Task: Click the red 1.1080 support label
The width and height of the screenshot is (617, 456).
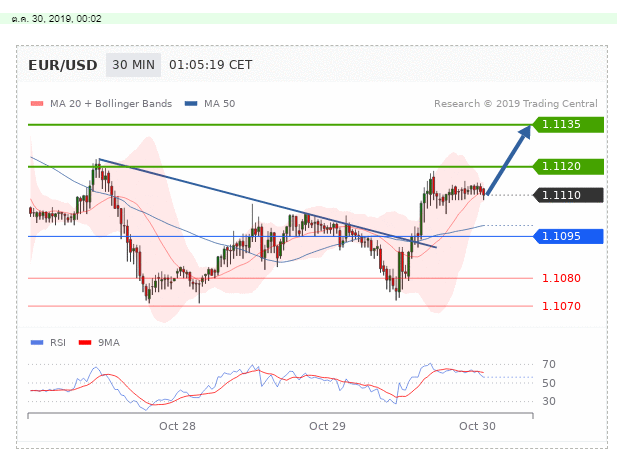Action: pos(561,279)
